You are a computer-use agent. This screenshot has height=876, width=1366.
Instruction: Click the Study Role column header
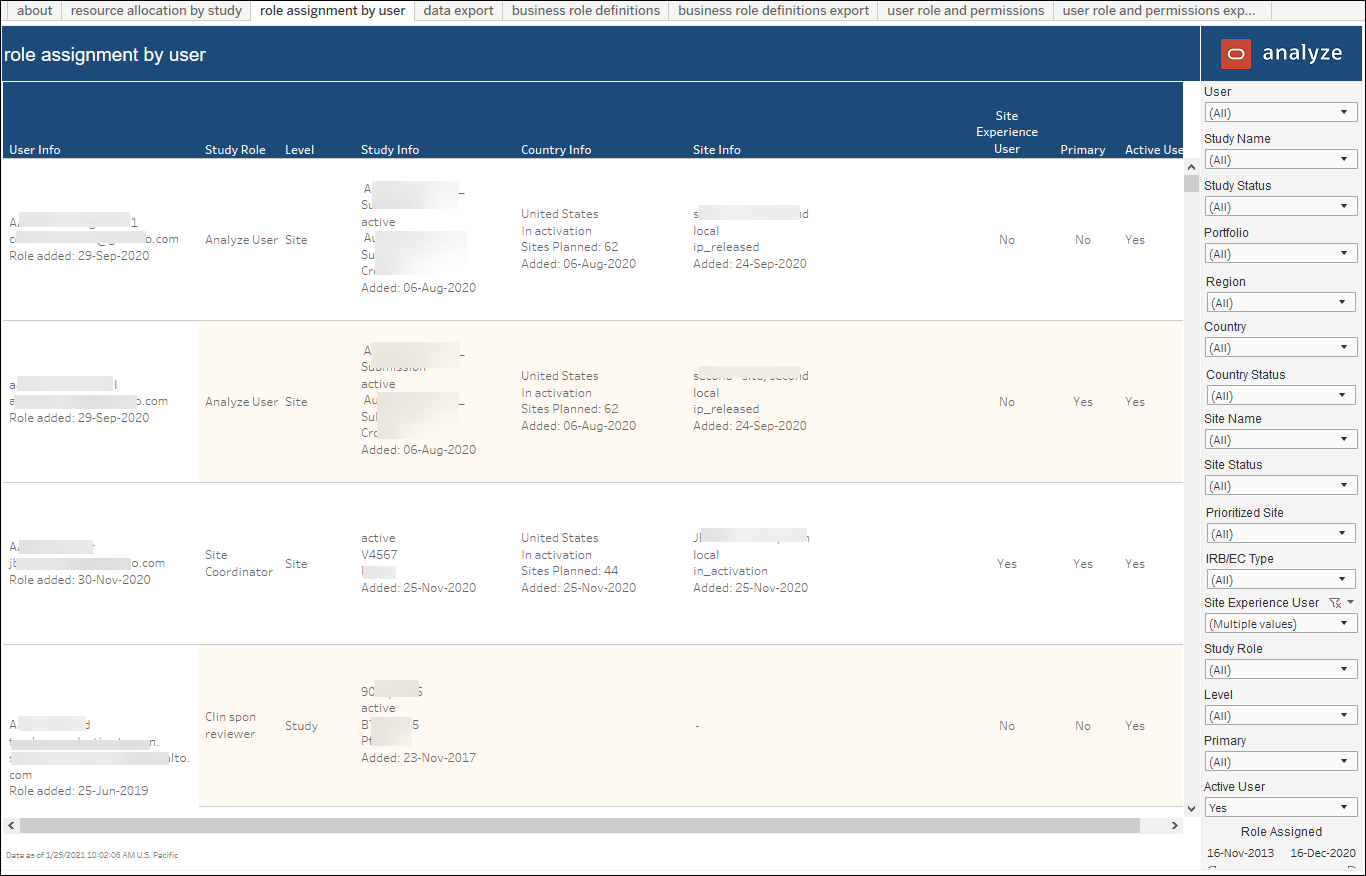pyautogui.click(x=235, y=150)
